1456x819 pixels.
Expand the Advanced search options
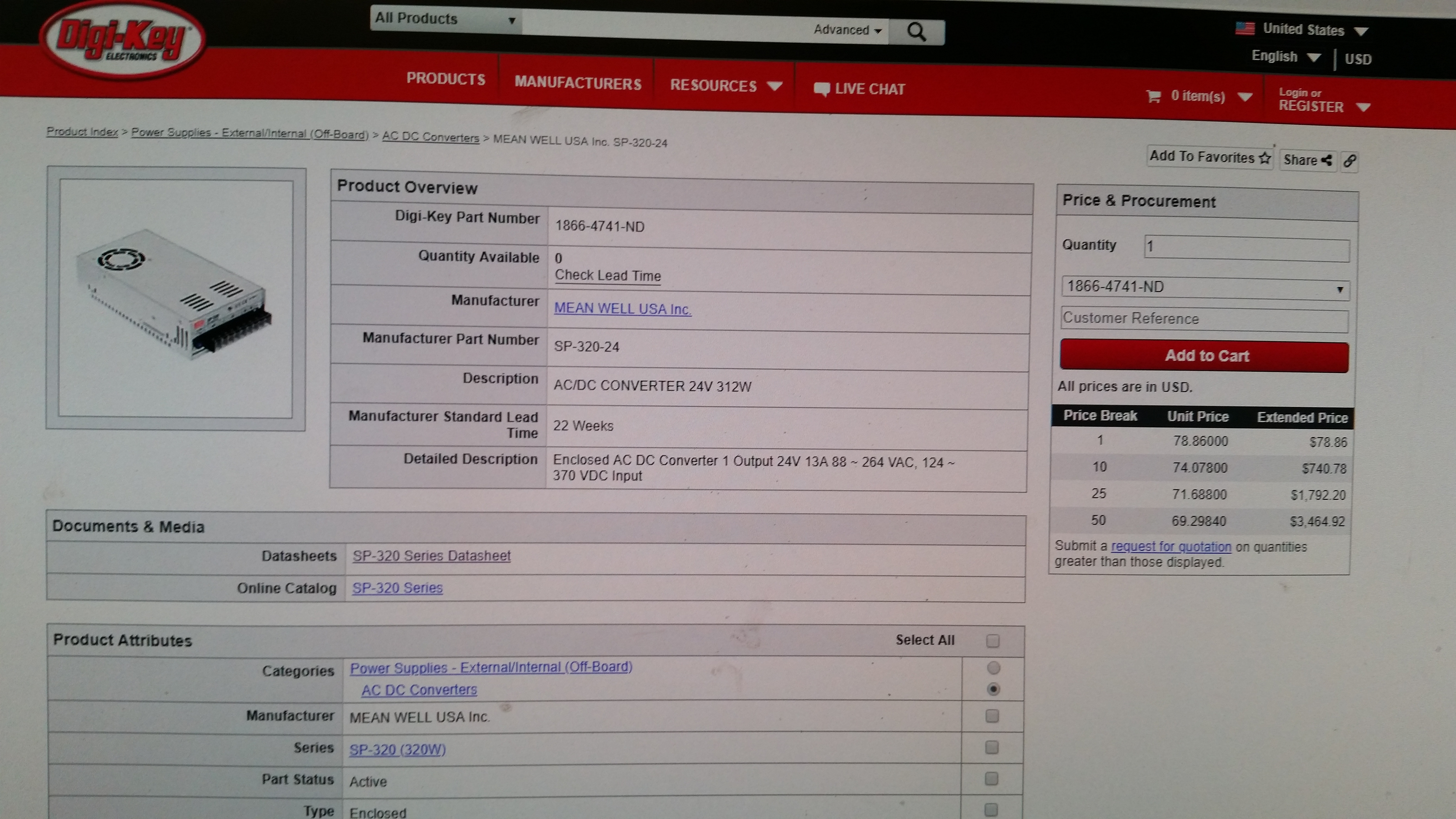(x=847, y=30)
